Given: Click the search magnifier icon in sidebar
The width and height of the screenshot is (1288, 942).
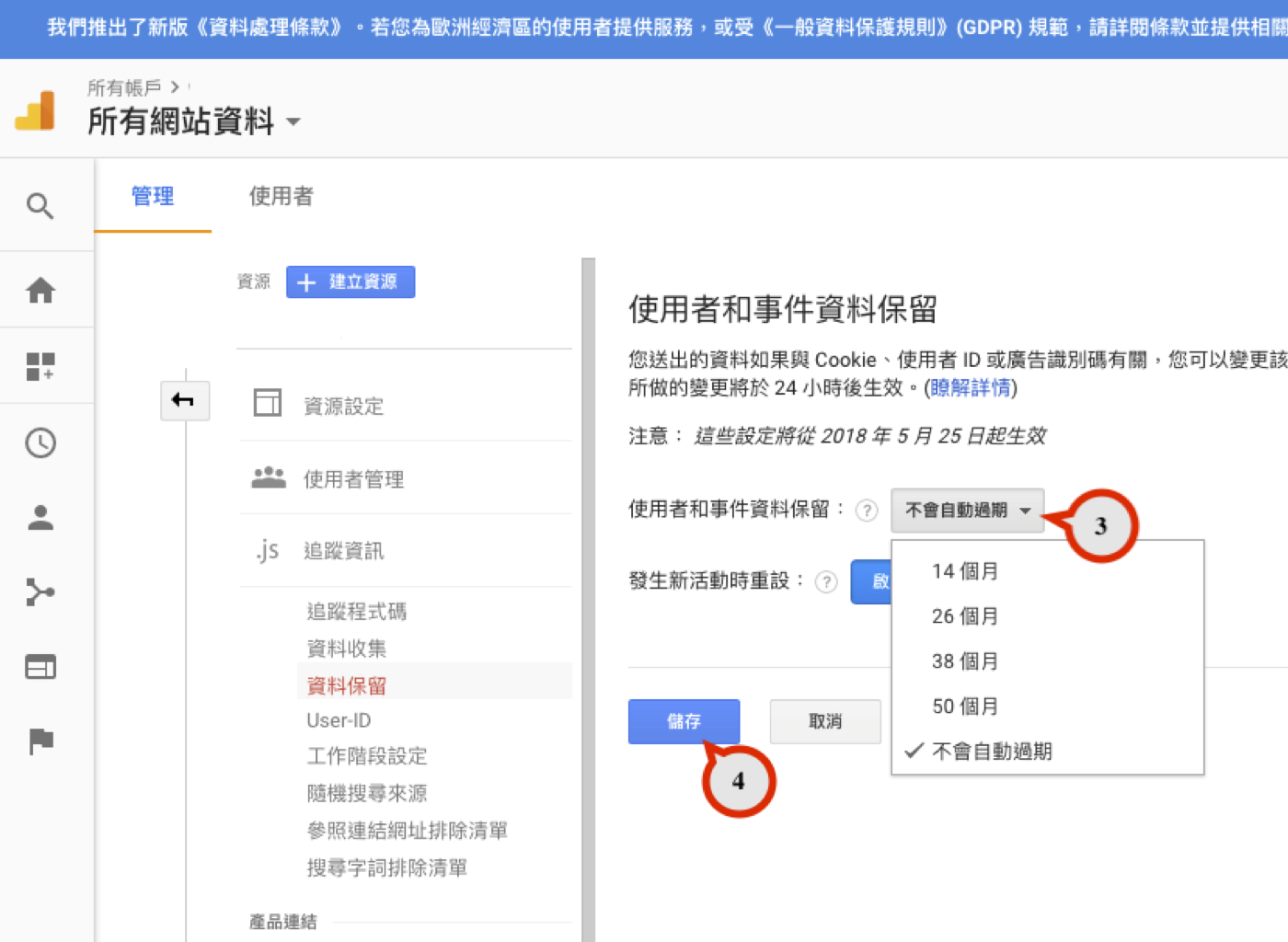Looking at the screenshot, I should [x=40, y=206].
